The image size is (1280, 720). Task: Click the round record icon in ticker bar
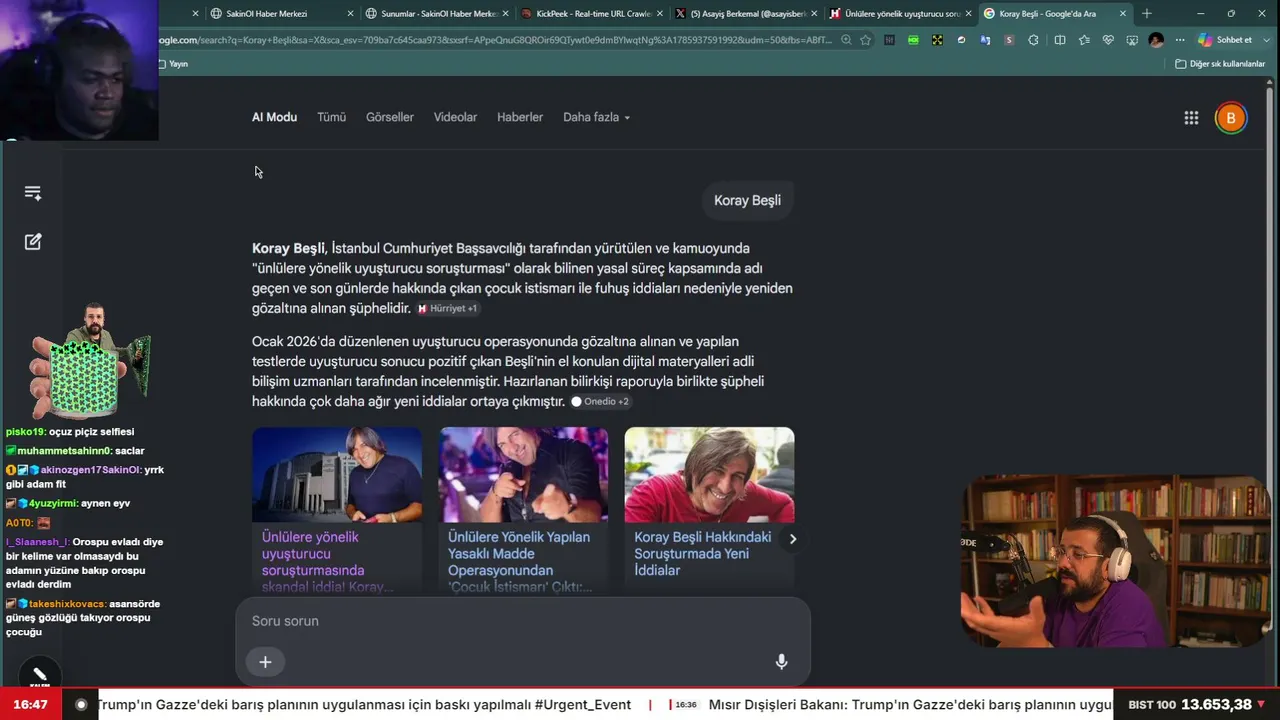81,705
